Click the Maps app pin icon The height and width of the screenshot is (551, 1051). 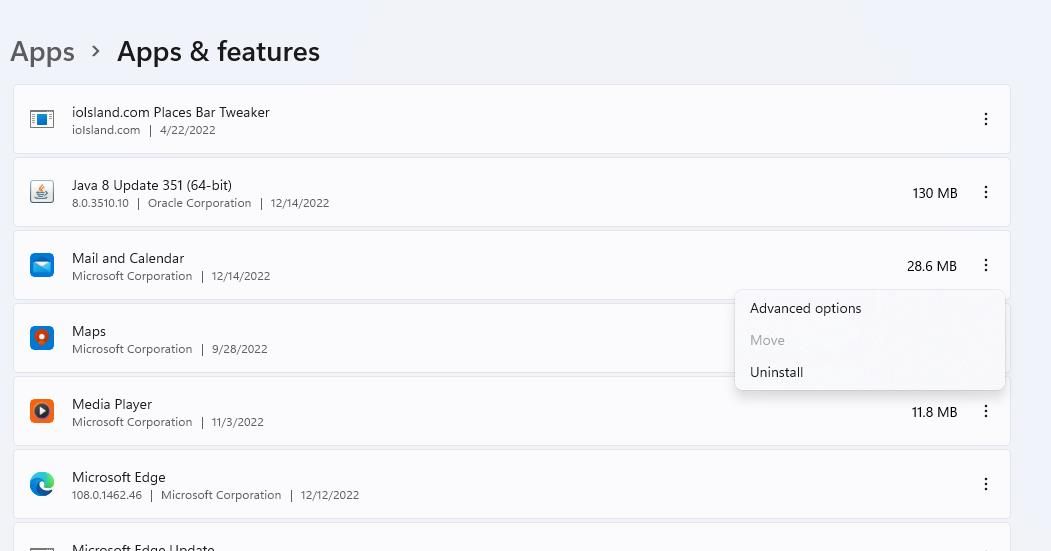click(x=42, y=338)
